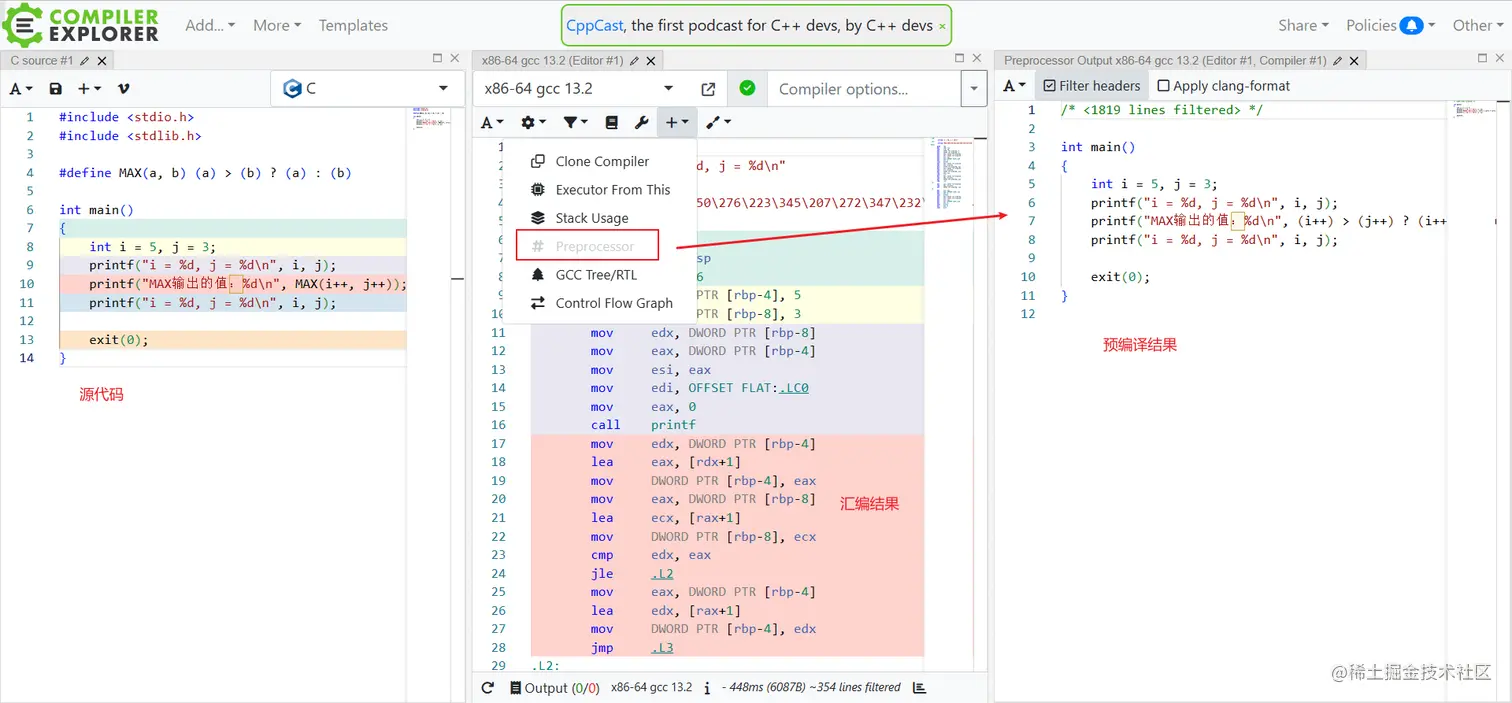Click the Policies notification bell

1411,26
